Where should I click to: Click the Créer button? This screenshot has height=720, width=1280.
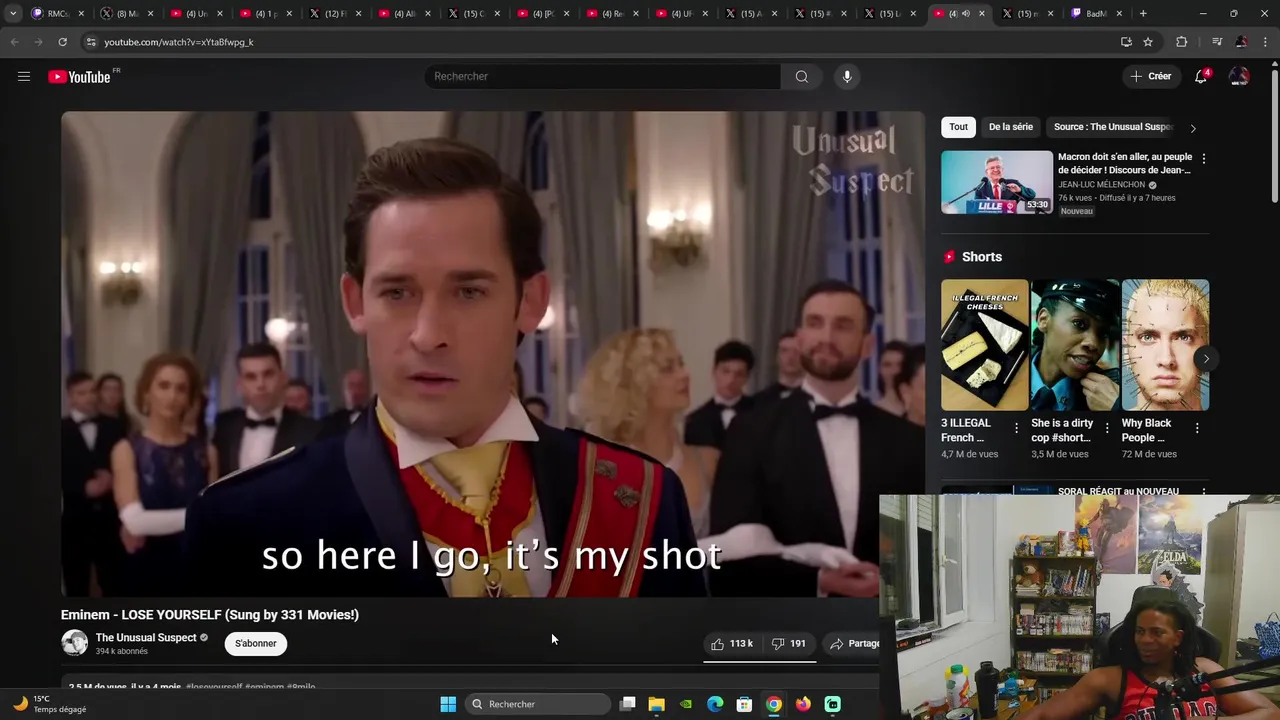pyautogui.click(x=1150, y=76)
